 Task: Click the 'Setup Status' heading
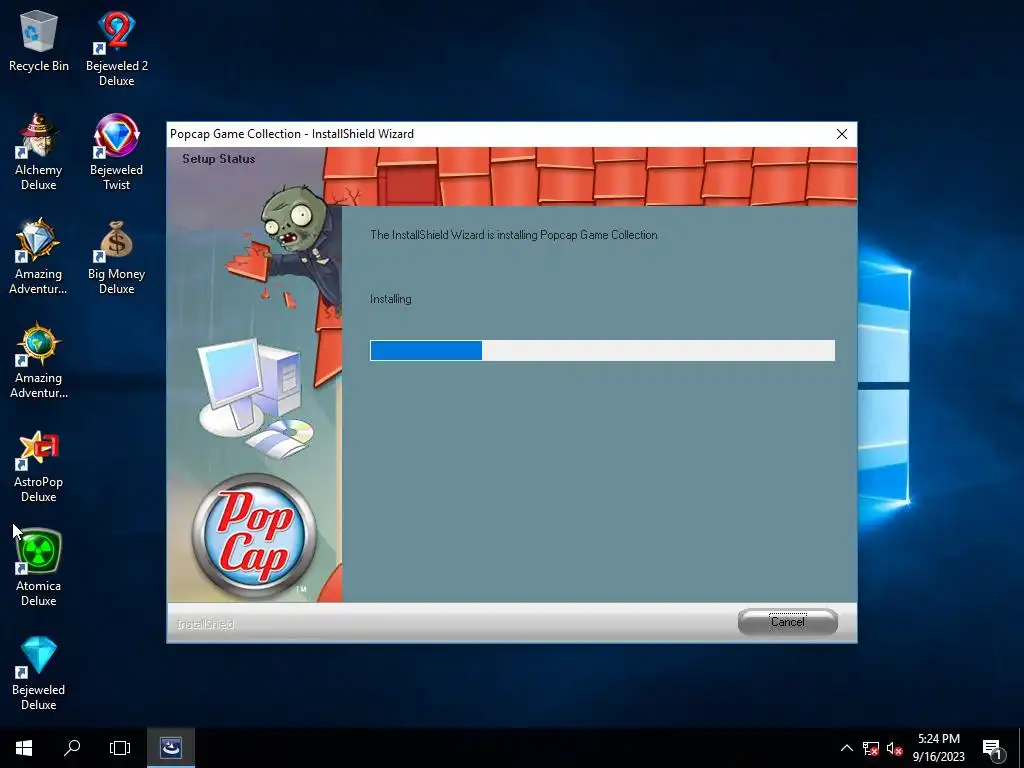tap(219, 159)
